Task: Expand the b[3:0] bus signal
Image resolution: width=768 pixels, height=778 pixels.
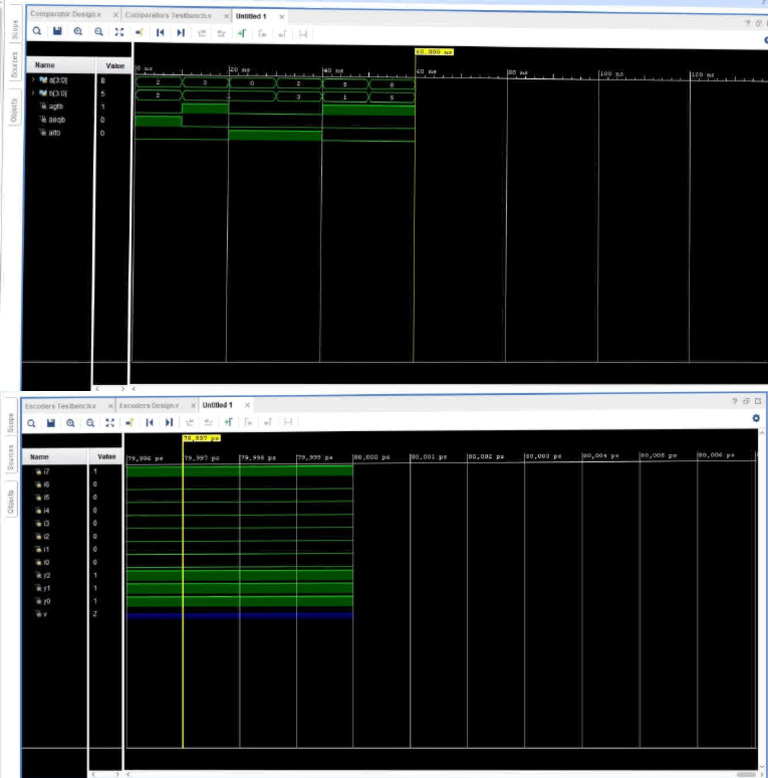Action: pyautogui.click(x=34, y=93)
